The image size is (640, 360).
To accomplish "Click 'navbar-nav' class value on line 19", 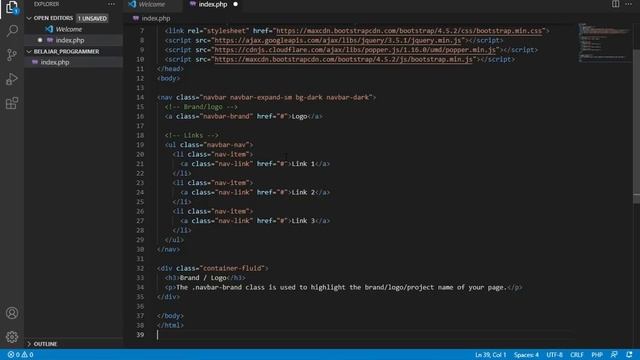I will click(x=226, y=145).
